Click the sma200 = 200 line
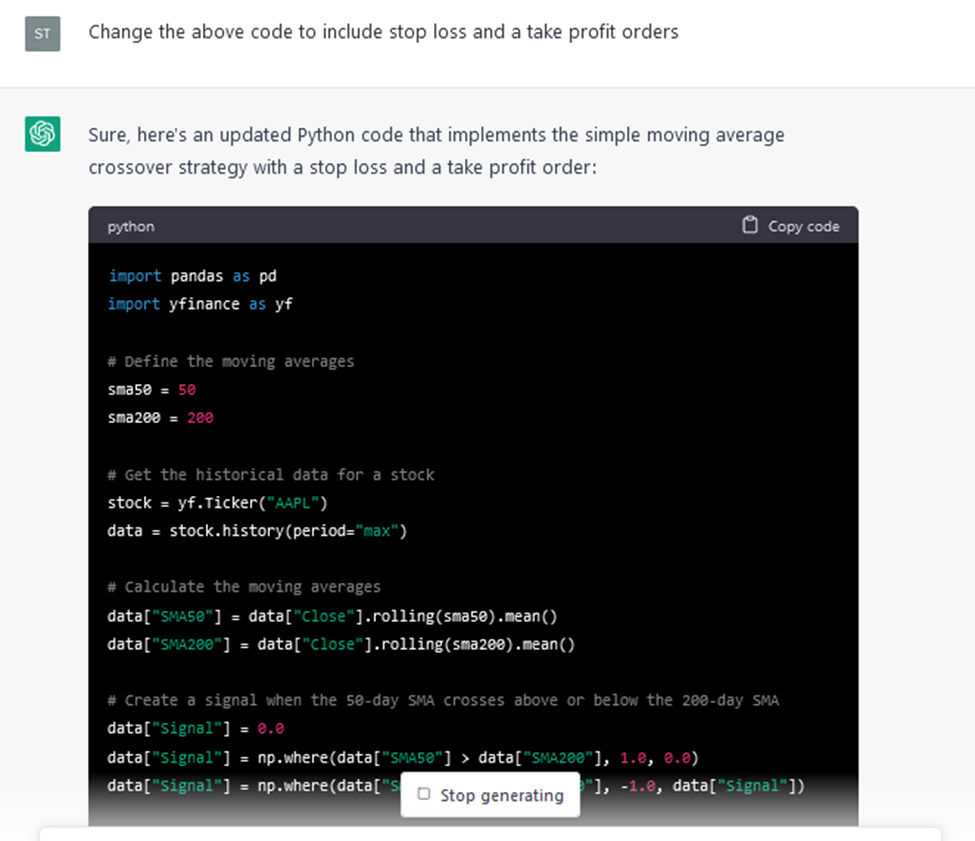975x841 pixels. click(x=160, y=418)
